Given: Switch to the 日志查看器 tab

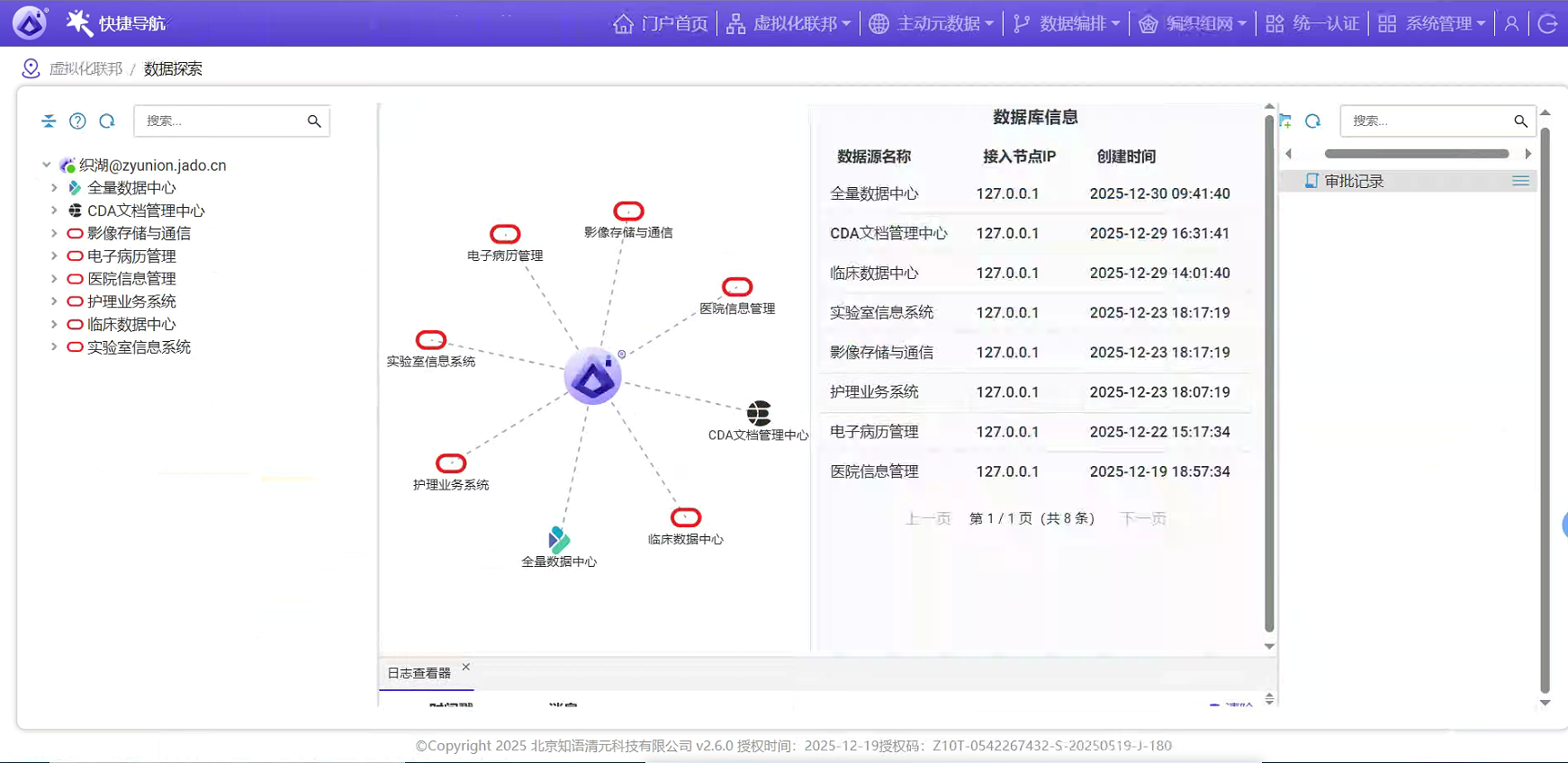Looking at the screenshot, I should (419, 673).
